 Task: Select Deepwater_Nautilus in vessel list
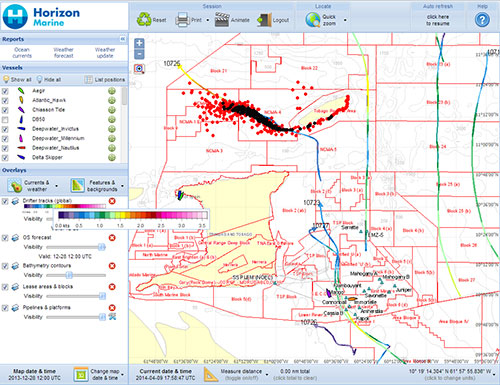[55, 148]
